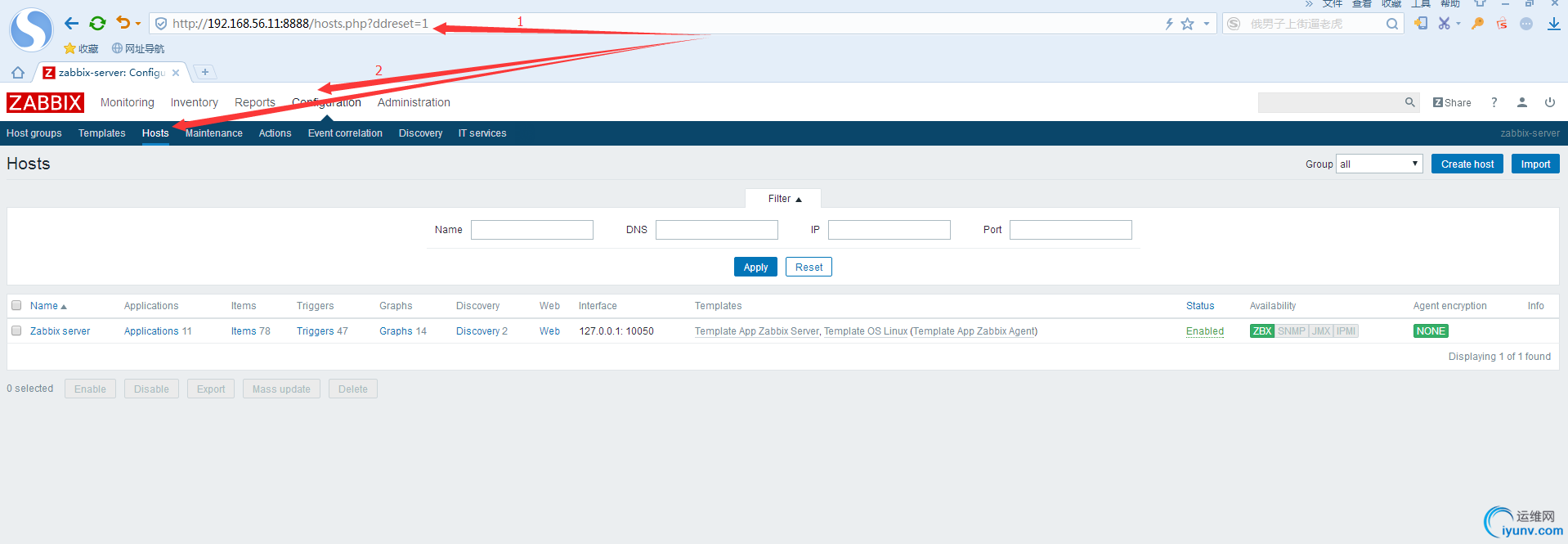Click the red shopping bag icon
The width and height of the screenshot is (1568, 544).
(1502, 24)
